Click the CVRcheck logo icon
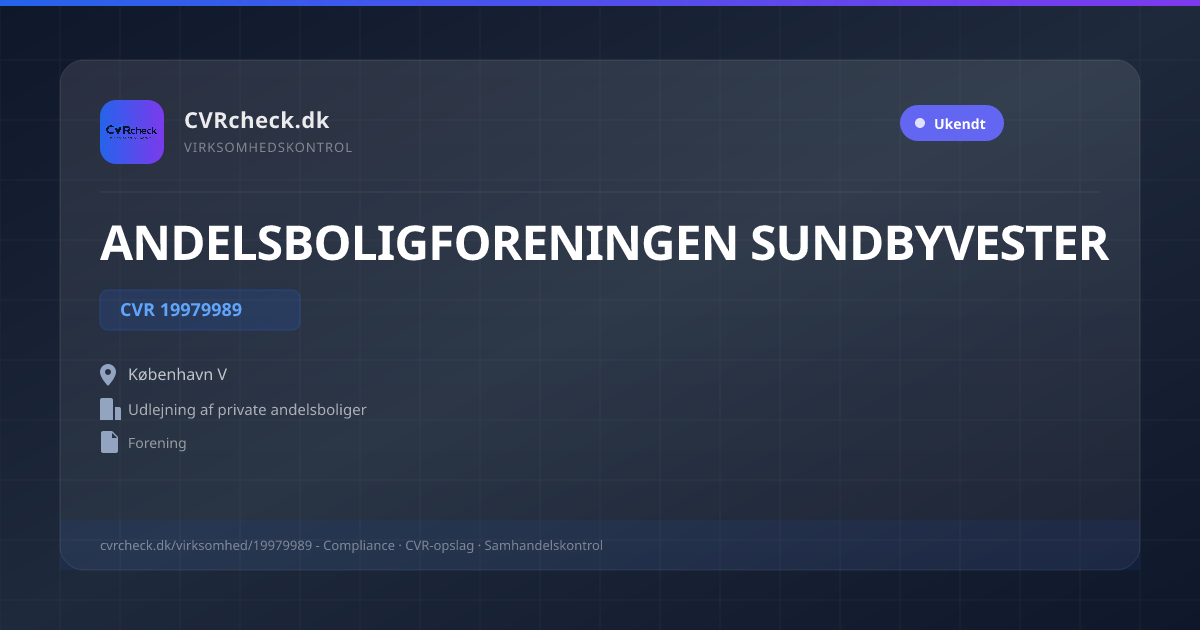 132,132
